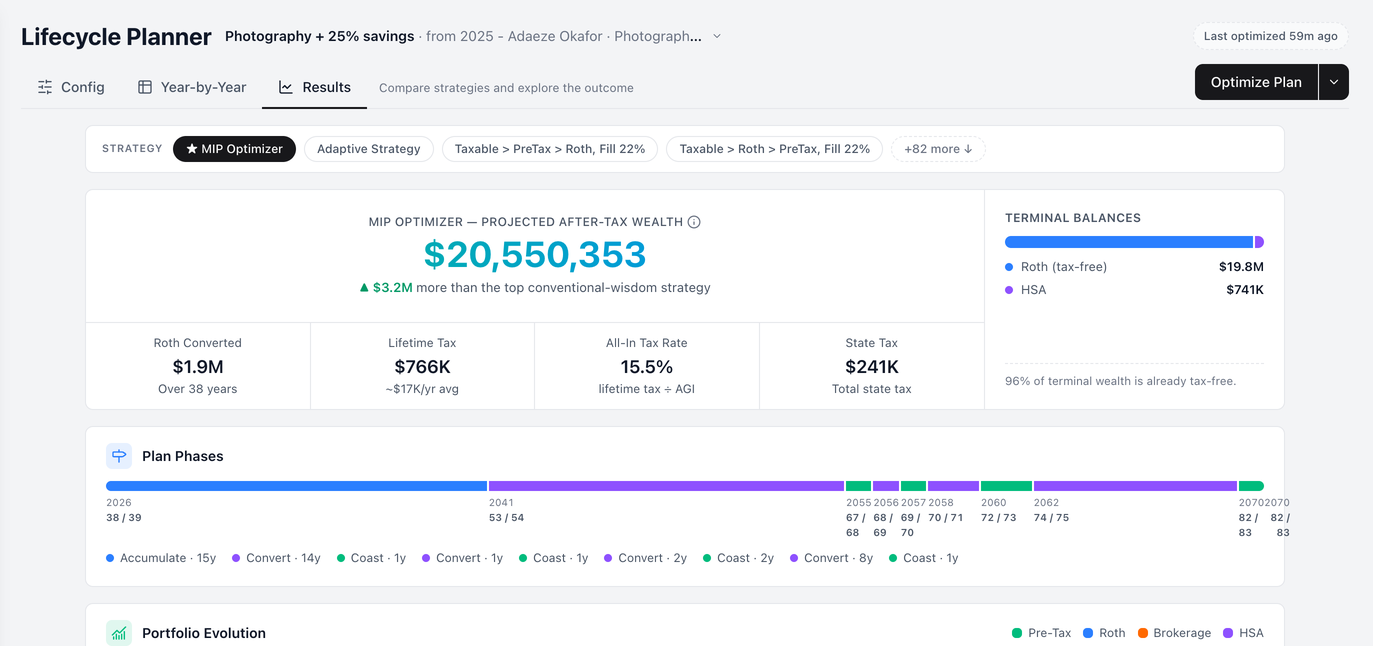Click the Lifetime Tax $766K stat
Screen dimensions: 1373x646
pos(422,366)
